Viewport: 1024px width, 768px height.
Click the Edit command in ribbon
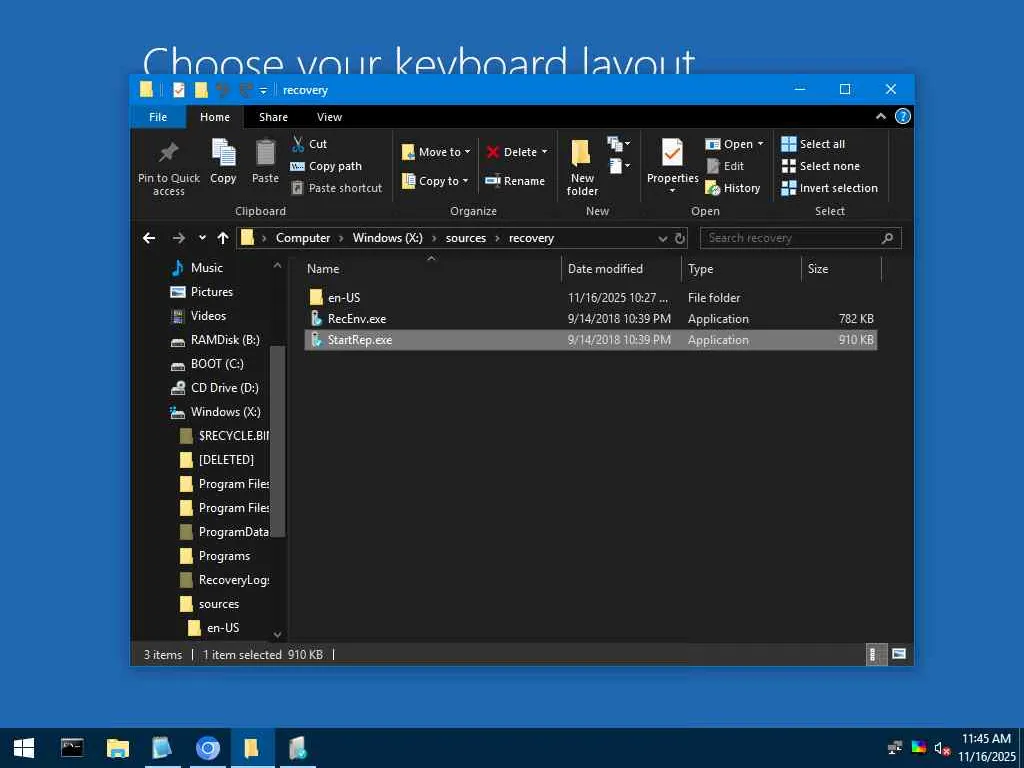pyautogui.click(x=726, y=166)
